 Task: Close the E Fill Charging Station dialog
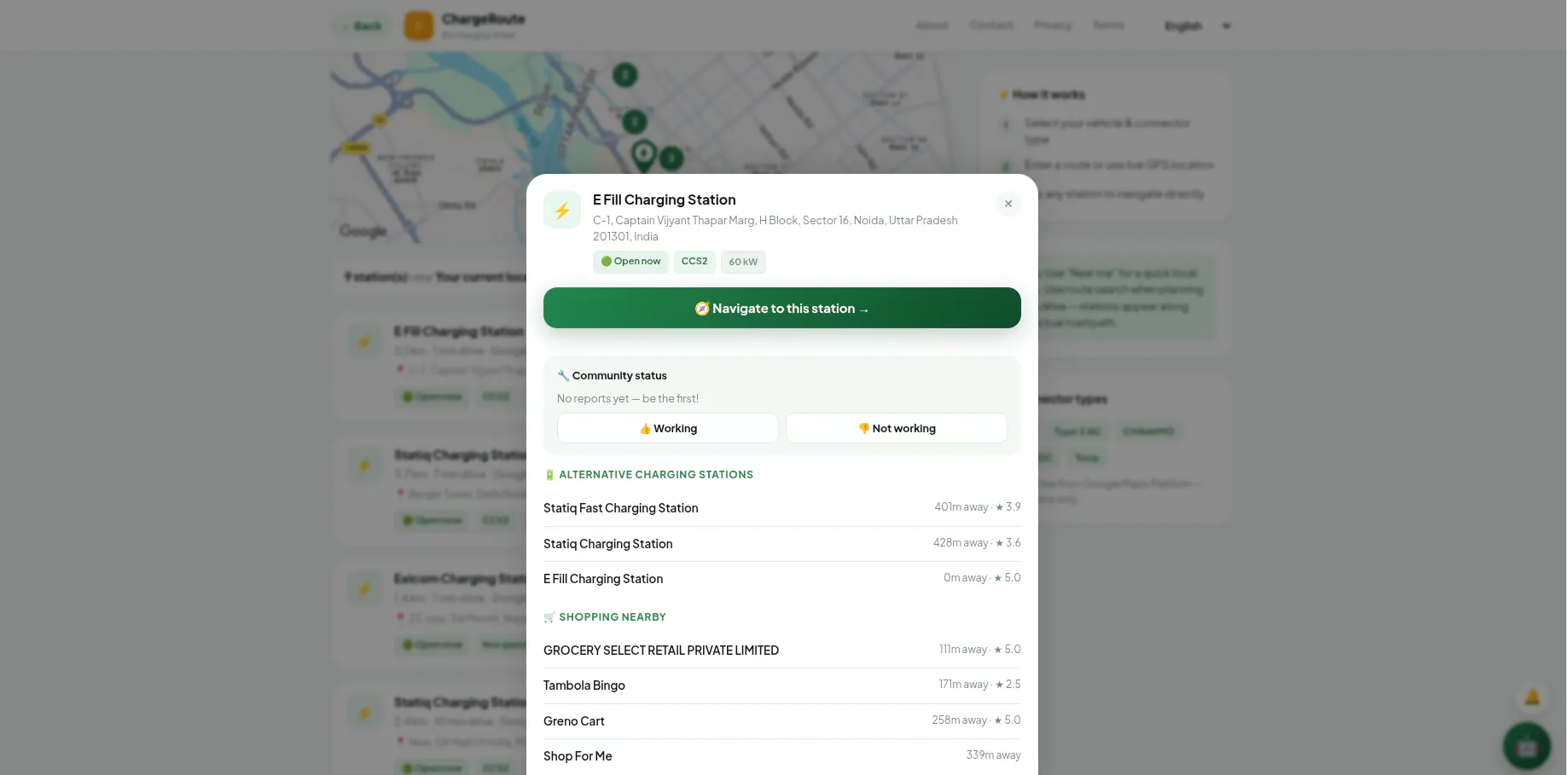click(x=1008, y=204)
